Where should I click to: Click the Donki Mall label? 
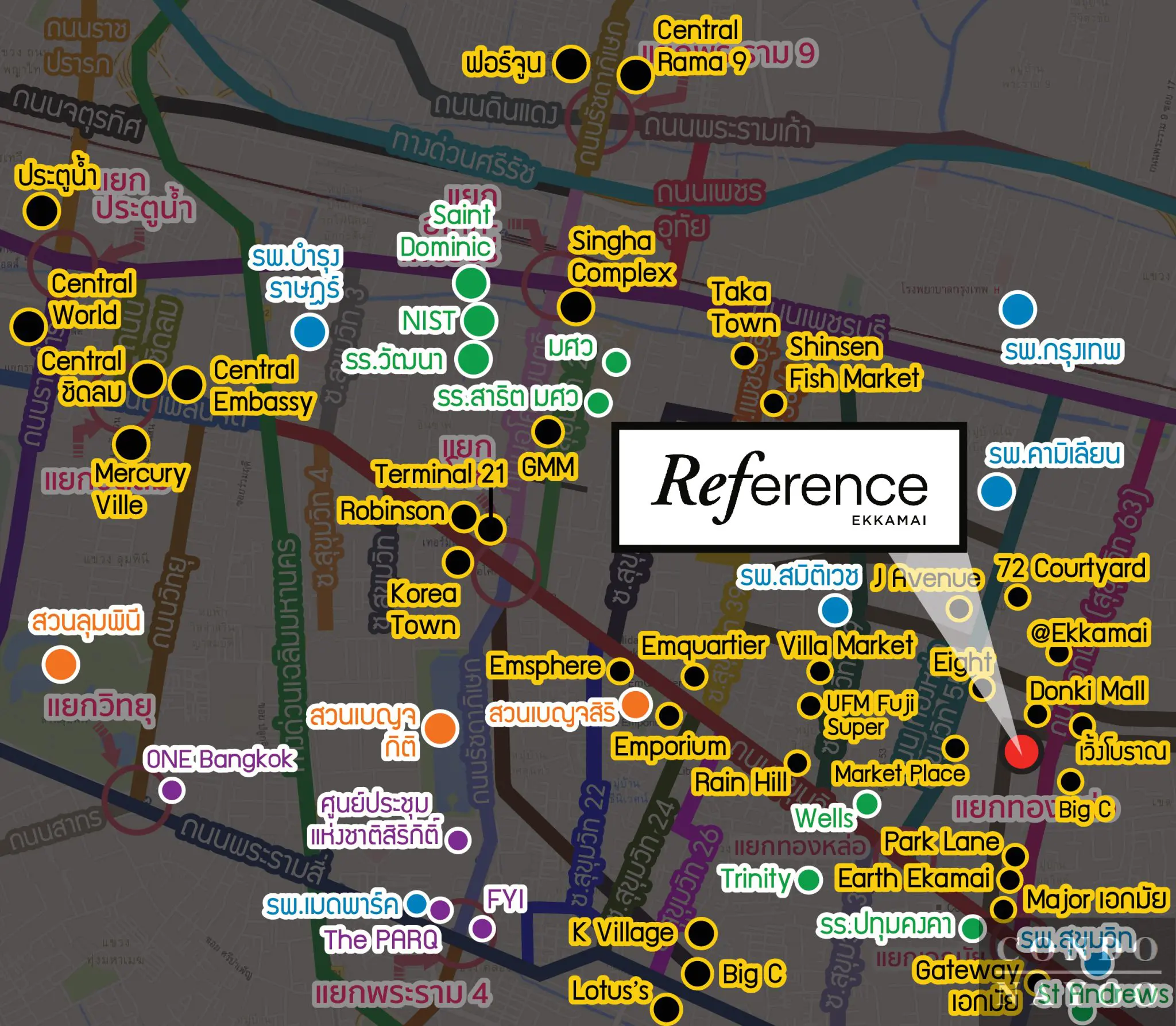(1088, 691)
